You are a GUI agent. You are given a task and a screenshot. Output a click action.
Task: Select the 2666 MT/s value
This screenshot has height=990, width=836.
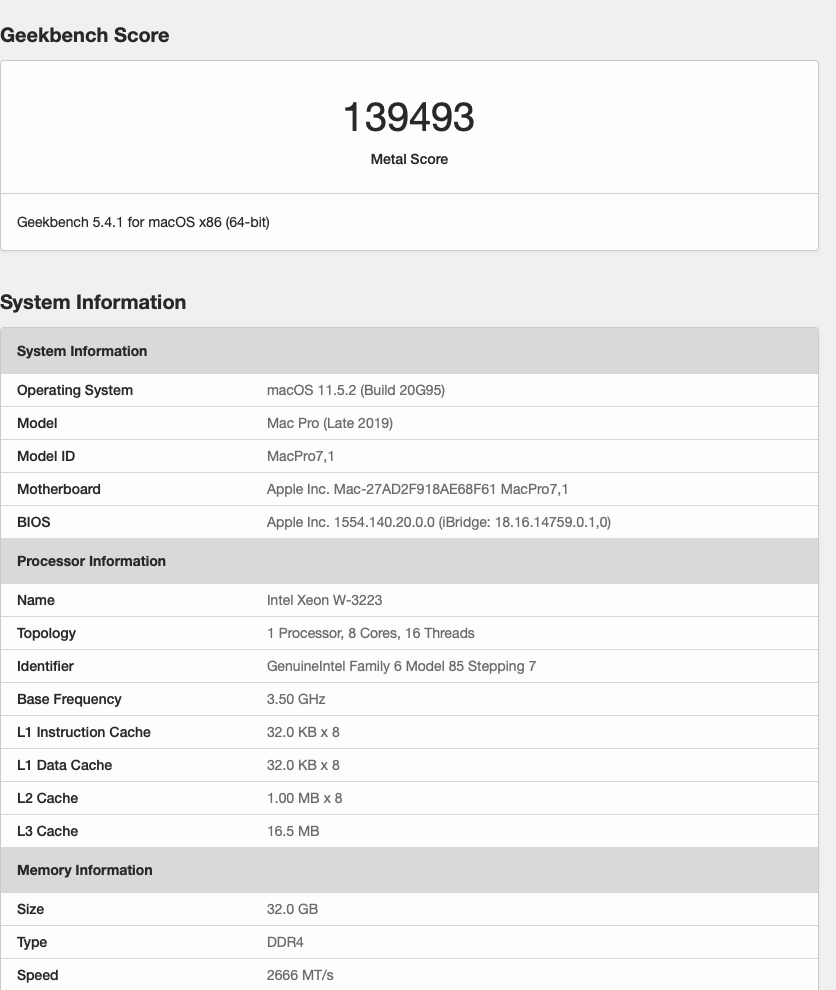coord(300,975)
